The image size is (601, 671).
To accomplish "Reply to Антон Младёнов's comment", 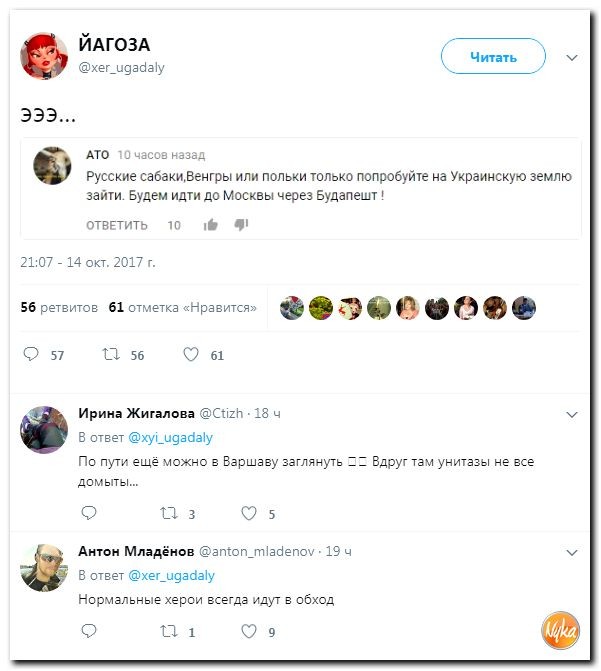I will click(89, 631).
